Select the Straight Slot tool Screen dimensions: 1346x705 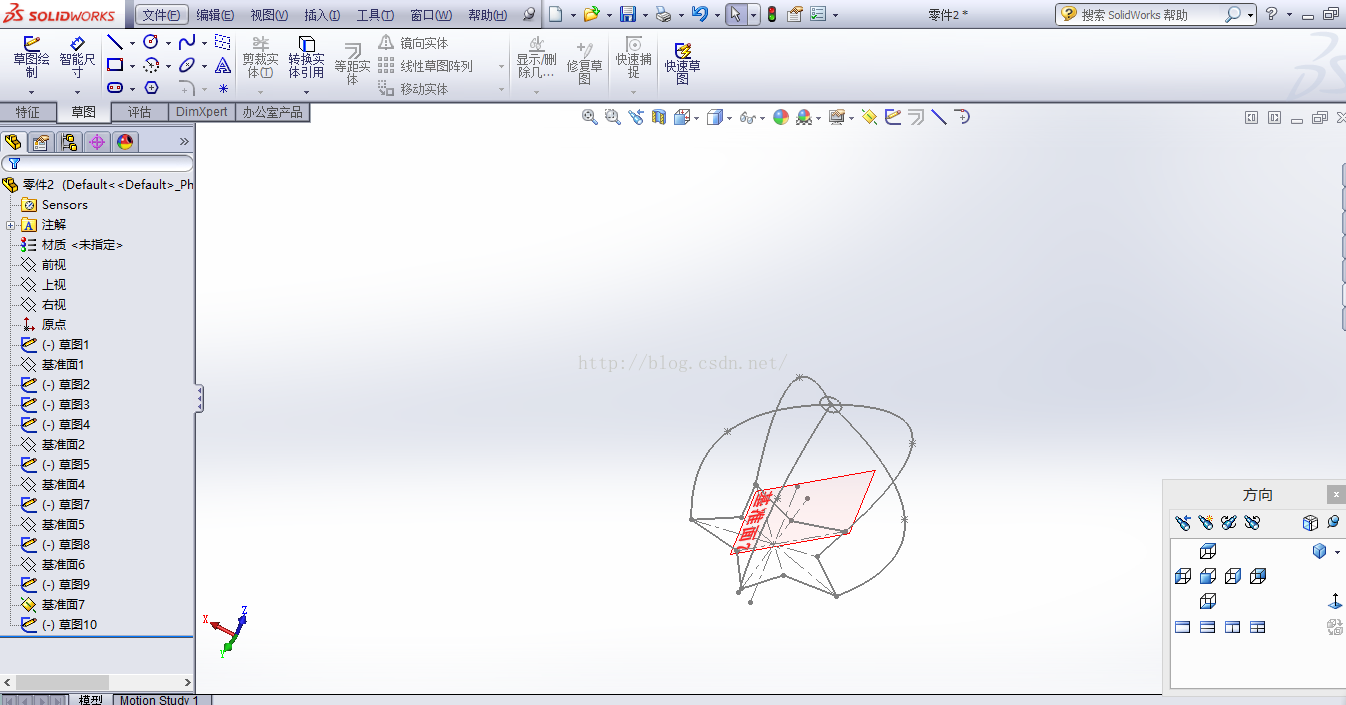click(x=115, y=88)
